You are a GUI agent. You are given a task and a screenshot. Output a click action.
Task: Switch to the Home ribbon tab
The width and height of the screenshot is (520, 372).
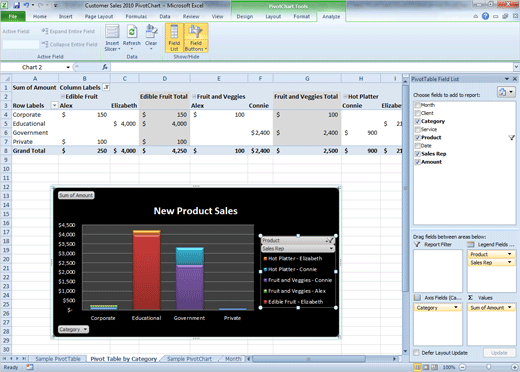40,16
